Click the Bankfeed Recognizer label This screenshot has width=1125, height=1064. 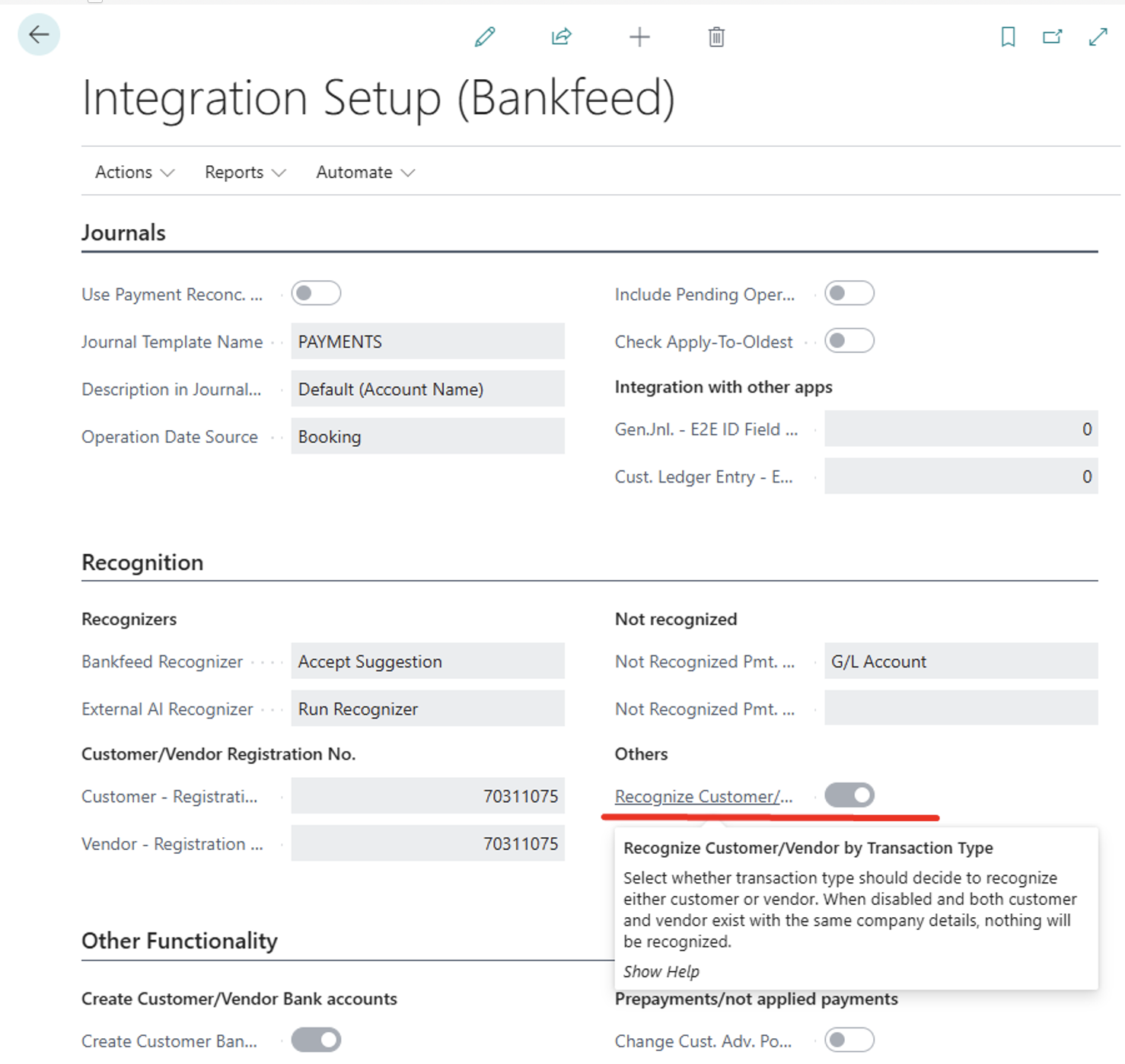tap(162, 662)
